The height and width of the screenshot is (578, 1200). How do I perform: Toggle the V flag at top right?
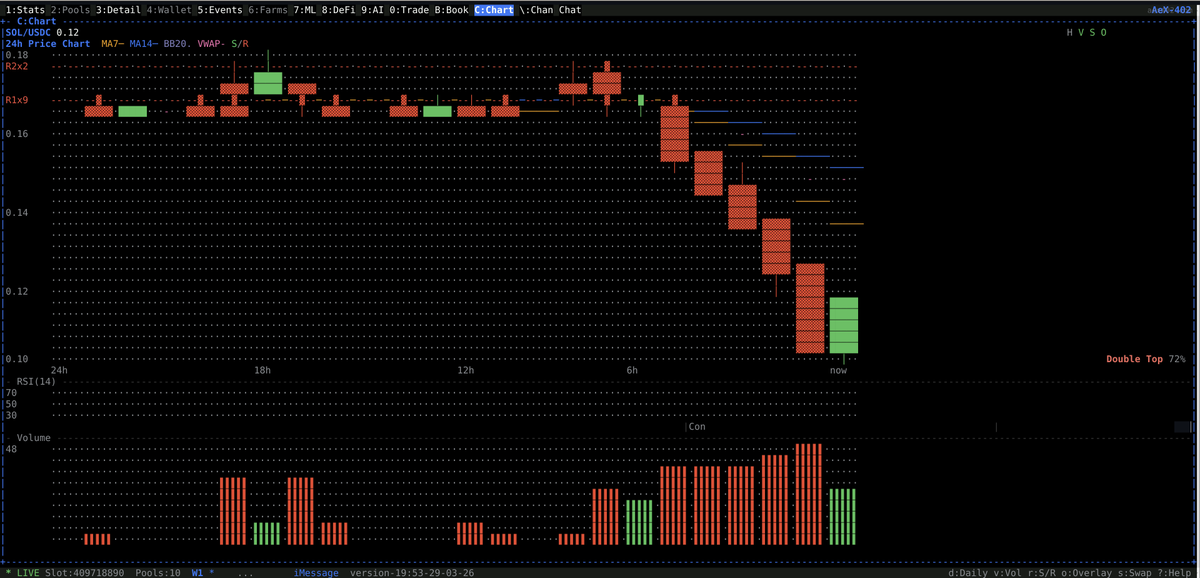point(1080,33)
